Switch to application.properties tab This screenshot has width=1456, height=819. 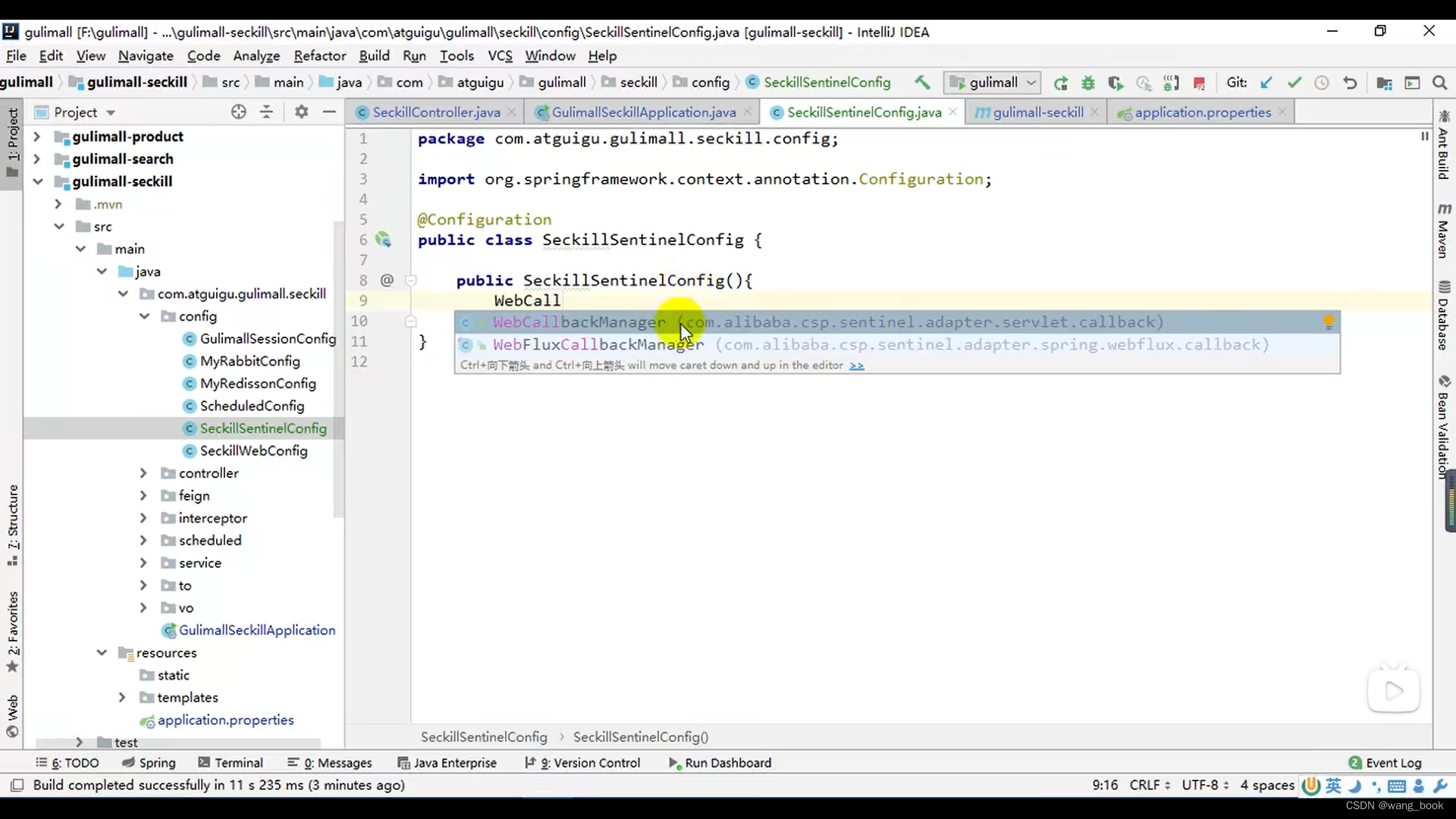coord(1200,112)
